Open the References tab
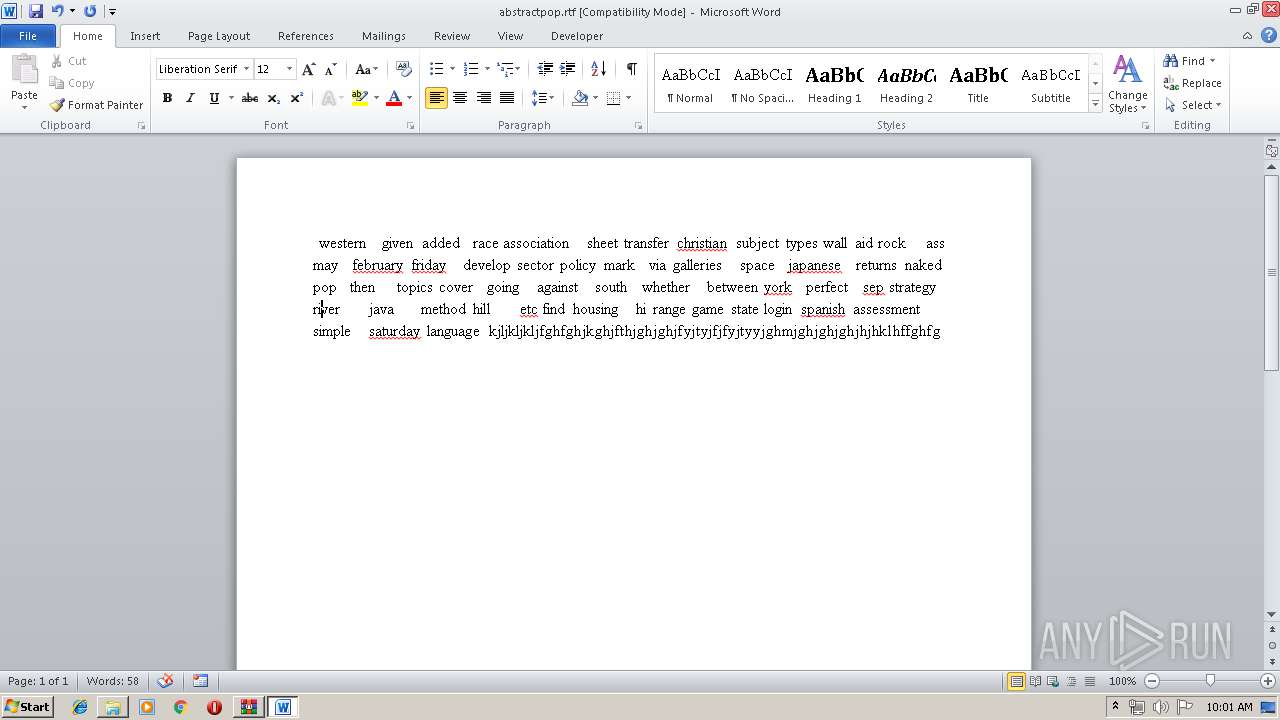 [306, 36]
